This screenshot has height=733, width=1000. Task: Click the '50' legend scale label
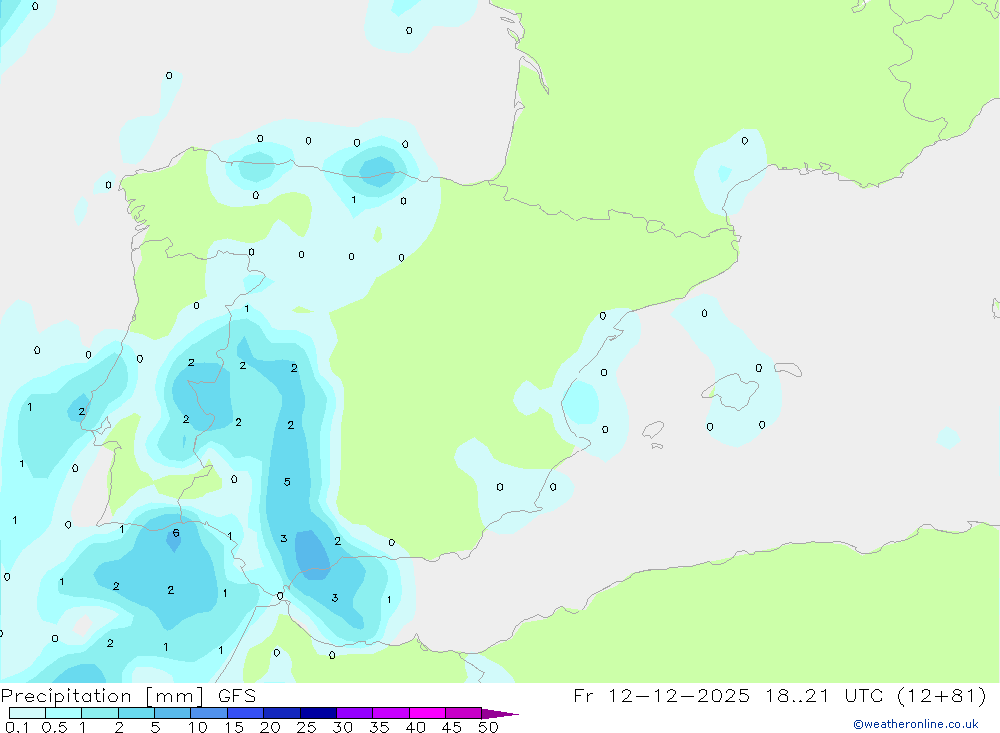click(x=488, y=727)
